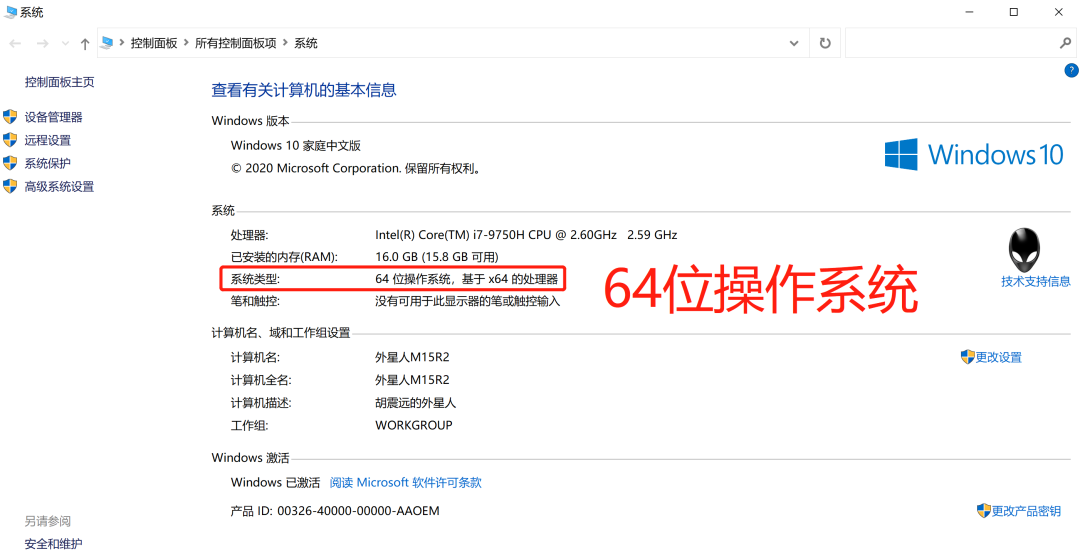1080x559 pixels.
Task: Click shield icon next to 更改产品密钥
Action: point(984,510)
